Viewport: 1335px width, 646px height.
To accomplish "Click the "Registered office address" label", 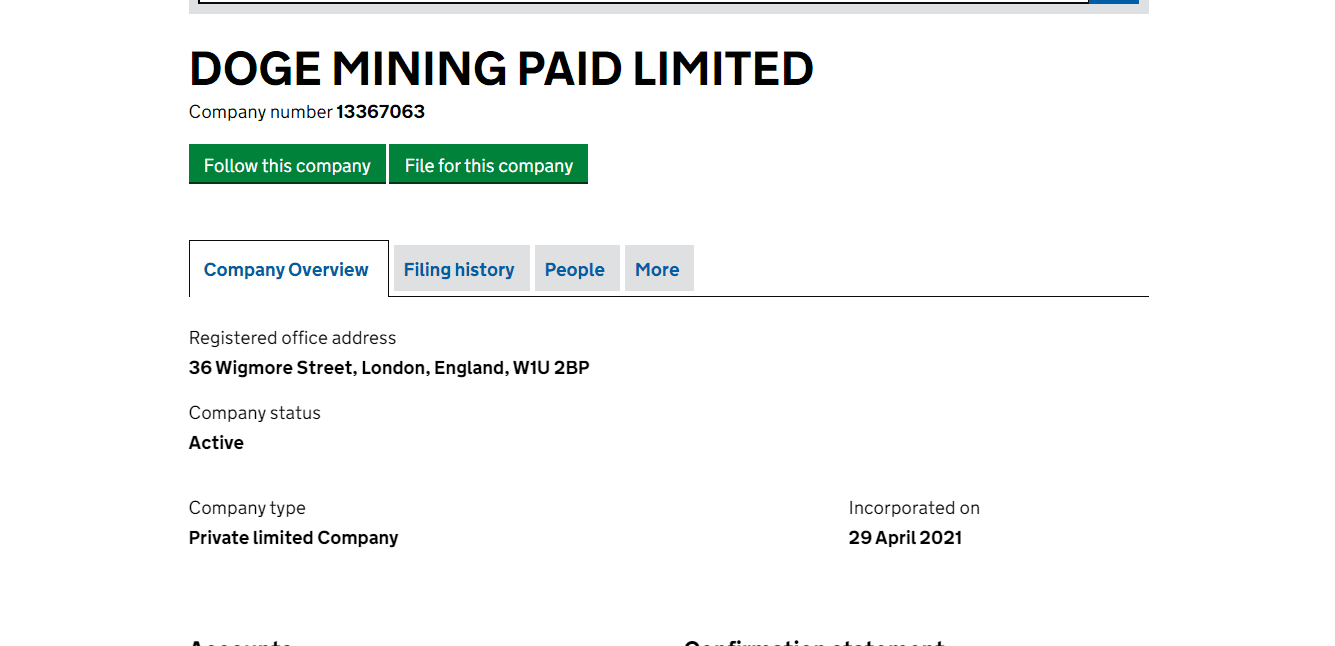I will click(x=292, y=338).
